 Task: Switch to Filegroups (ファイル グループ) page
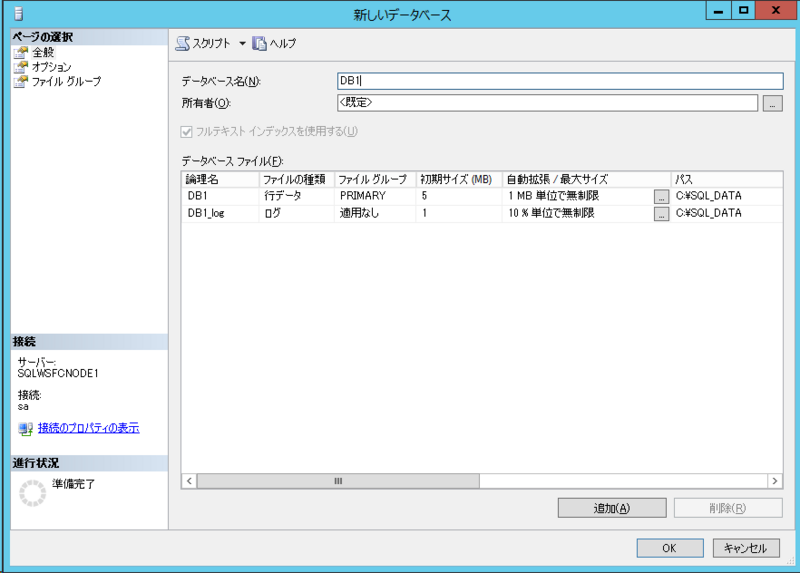tap(66, 81)
